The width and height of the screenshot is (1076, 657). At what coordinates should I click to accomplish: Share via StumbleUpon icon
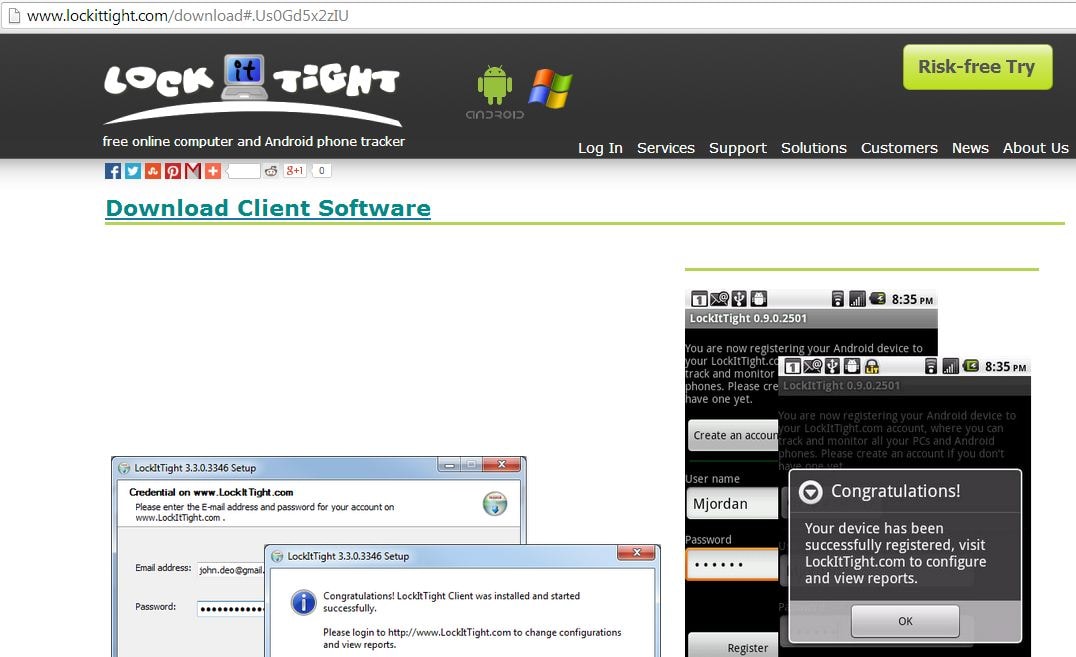point(153,171)
